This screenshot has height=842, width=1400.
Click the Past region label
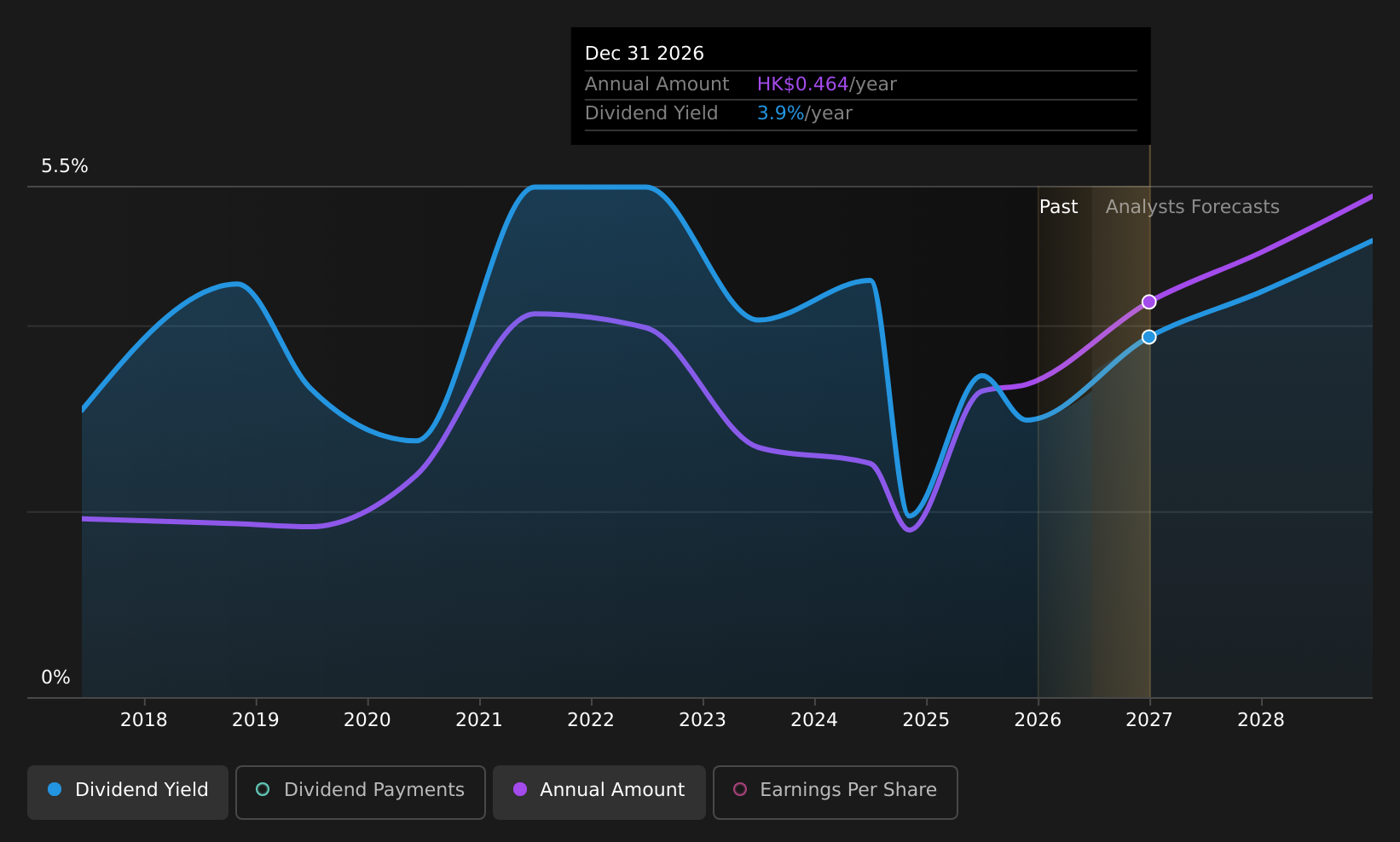pyautogui.click(x=1058, y=207)
